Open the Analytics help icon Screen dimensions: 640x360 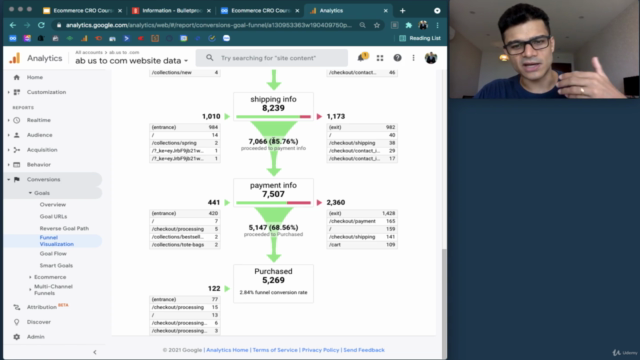click(x=397, y=58)
